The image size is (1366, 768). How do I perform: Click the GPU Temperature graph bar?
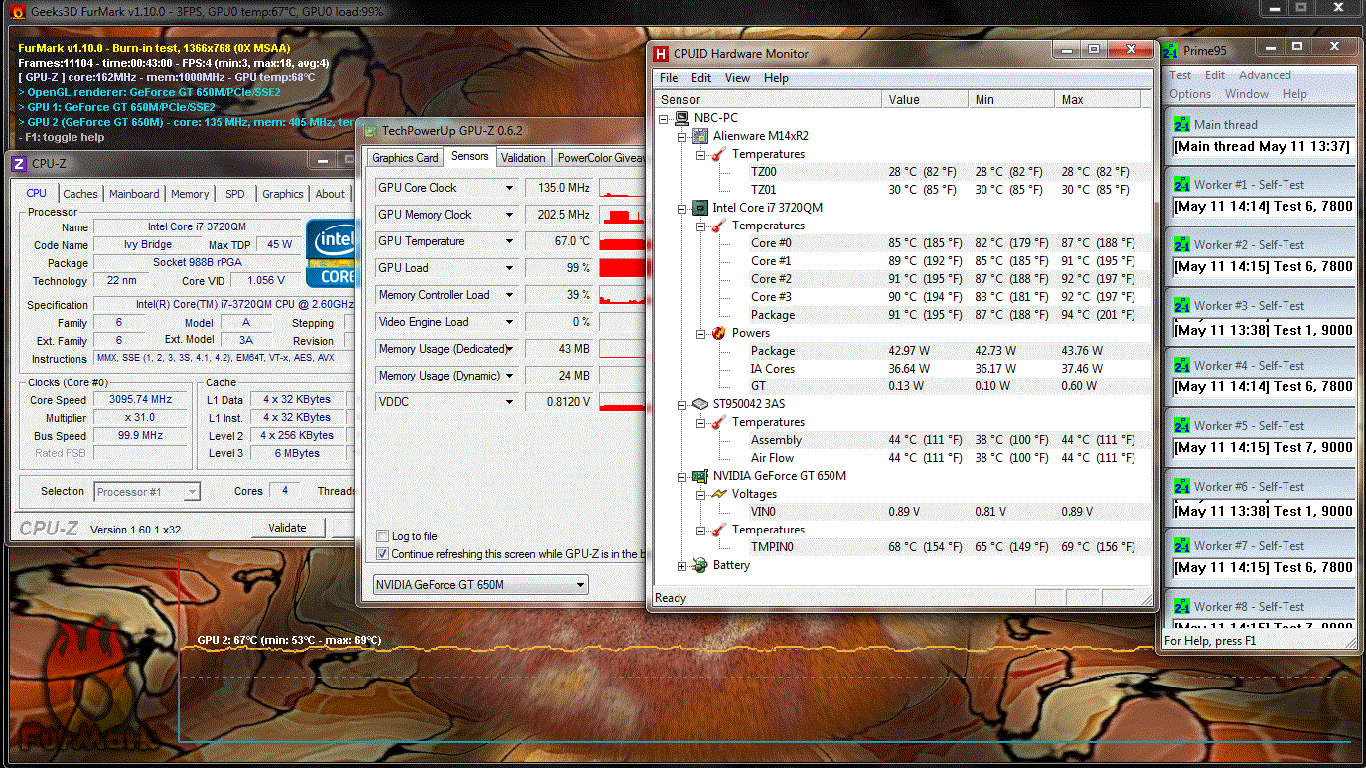621,241
